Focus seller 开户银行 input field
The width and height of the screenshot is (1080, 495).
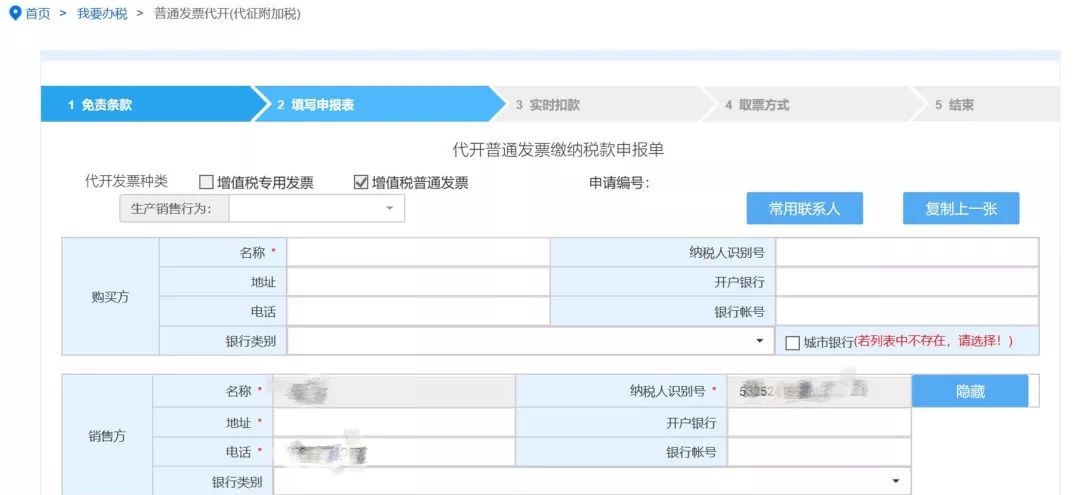(x=819, y=422)
